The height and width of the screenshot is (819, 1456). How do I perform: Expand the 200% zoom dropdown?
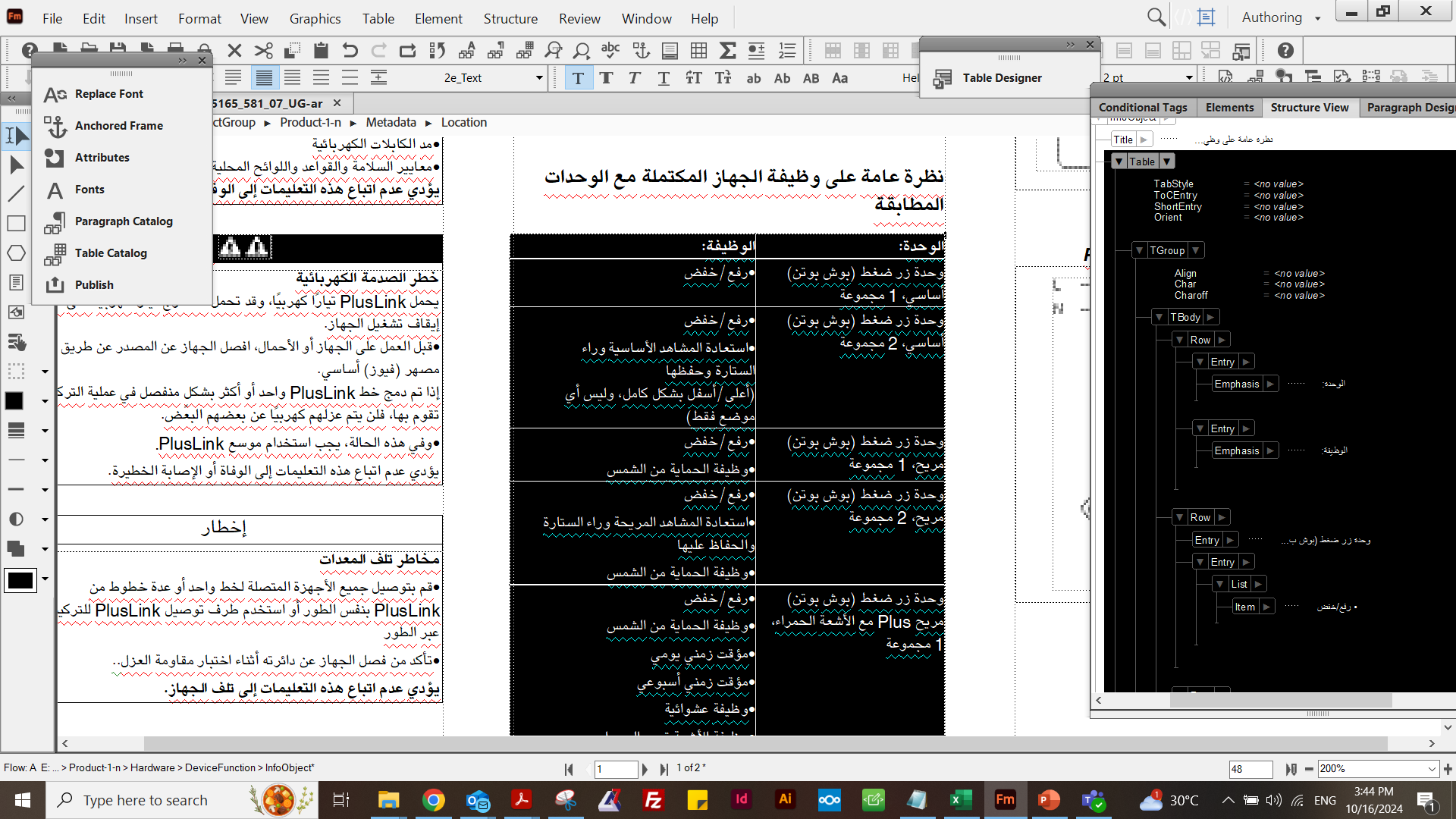[x=1432, y=768]
